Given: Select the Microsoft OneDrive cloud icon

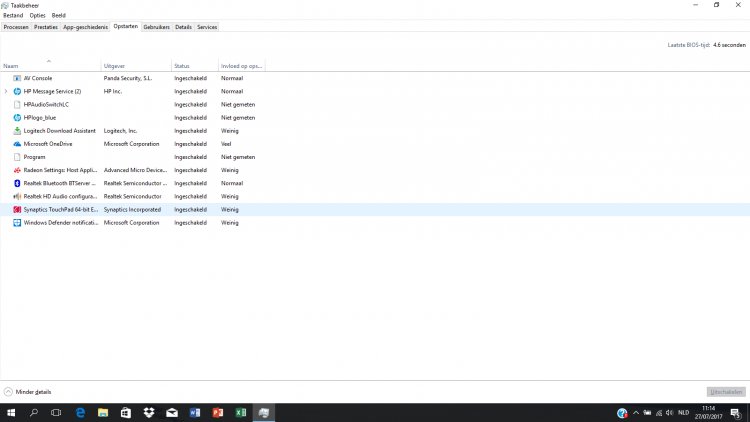Looking at the screenshot, I should click(x=17, y=144).
